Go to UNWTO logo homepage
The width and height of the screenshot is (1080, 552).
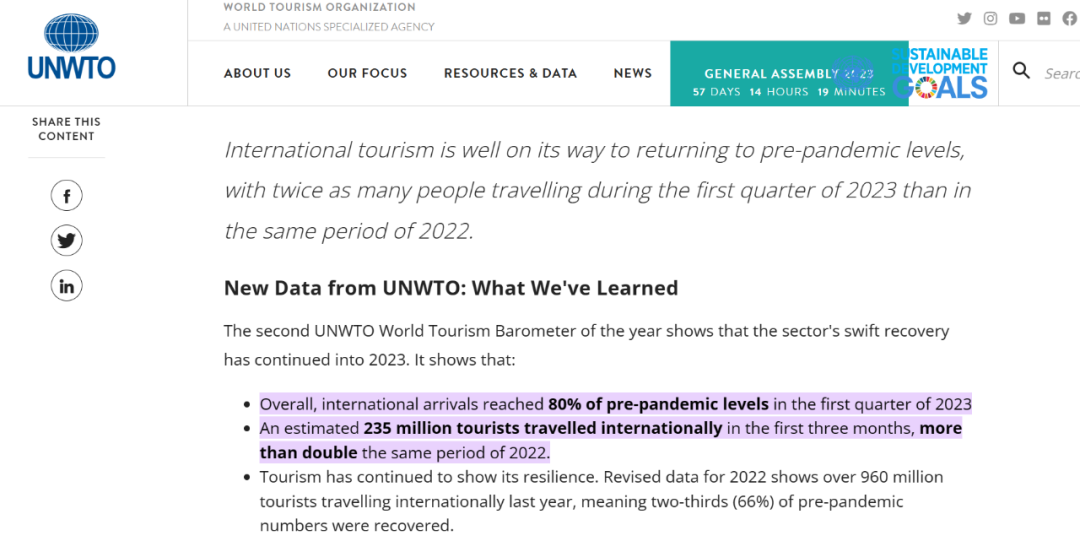(x=71, y=48)
